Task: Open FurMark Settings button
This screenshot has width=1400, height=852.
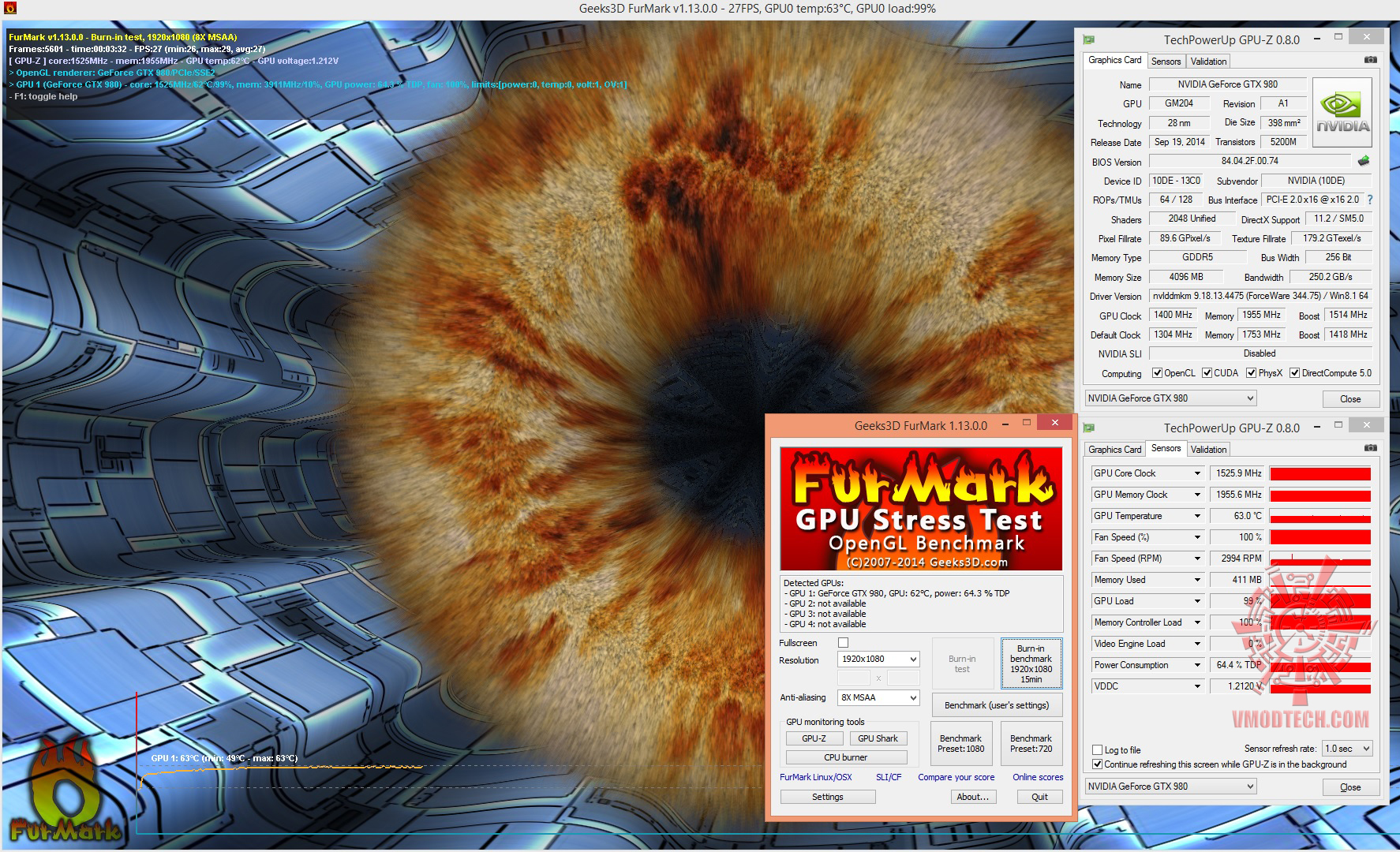Action: coord(827,797)
